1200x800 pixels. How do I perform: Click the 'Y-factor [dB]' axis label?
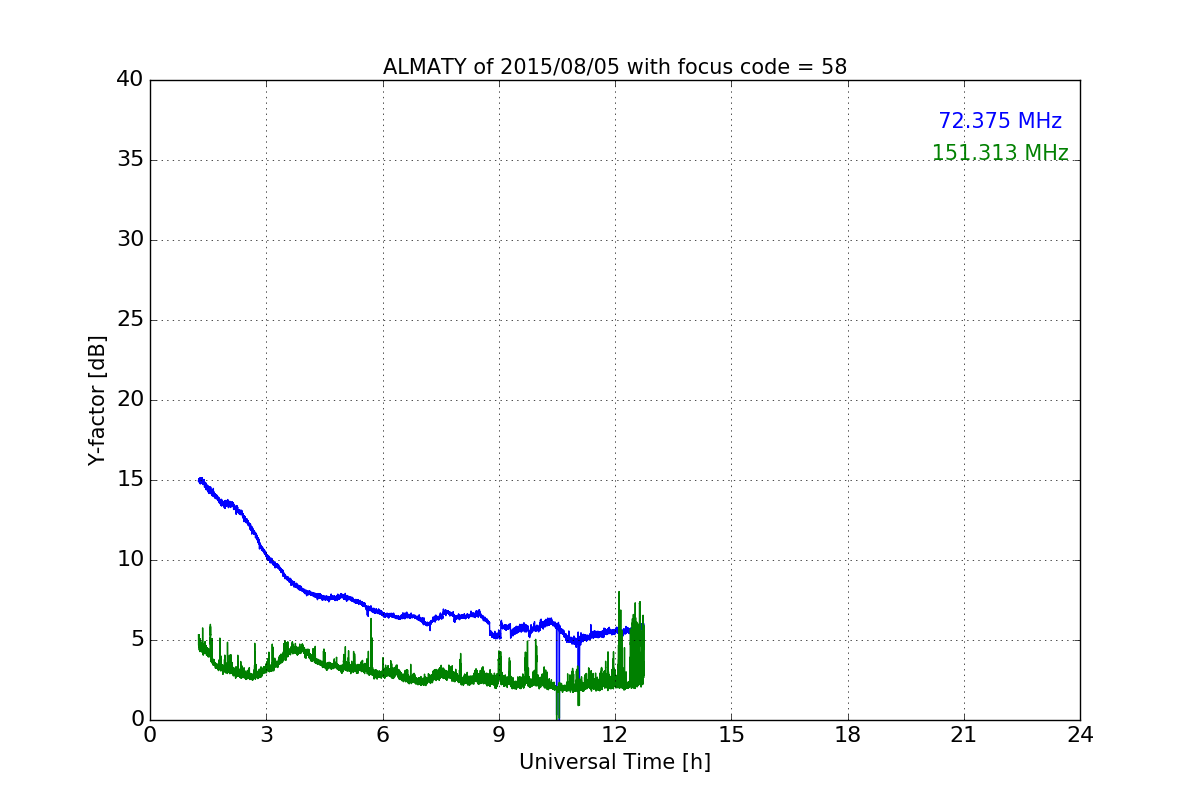coord(97,400)
